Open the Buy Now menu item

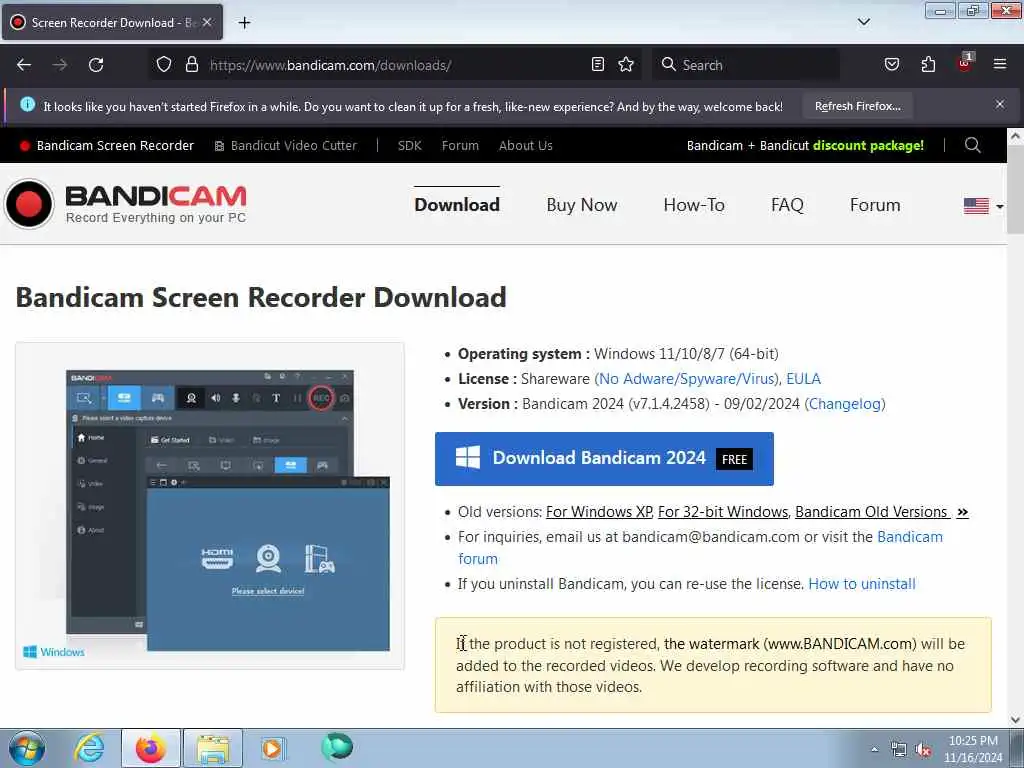pos(582,205)
